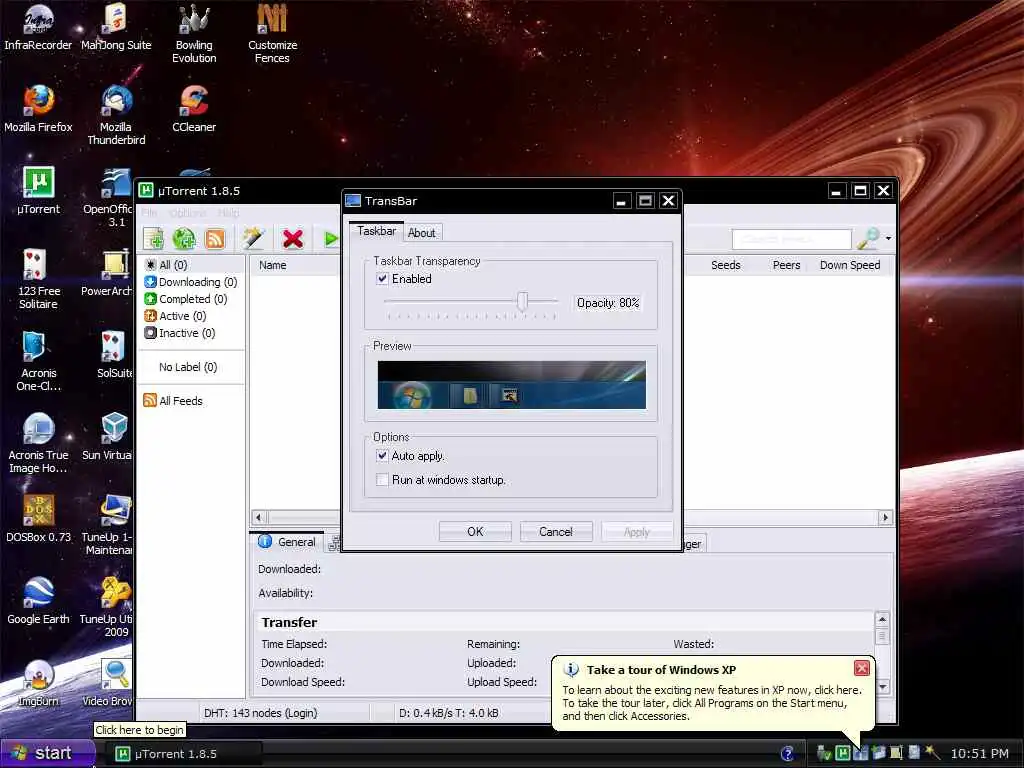Click OK in TransBar dialog
Screen dimensions: 1024x768
click(475, 532)
